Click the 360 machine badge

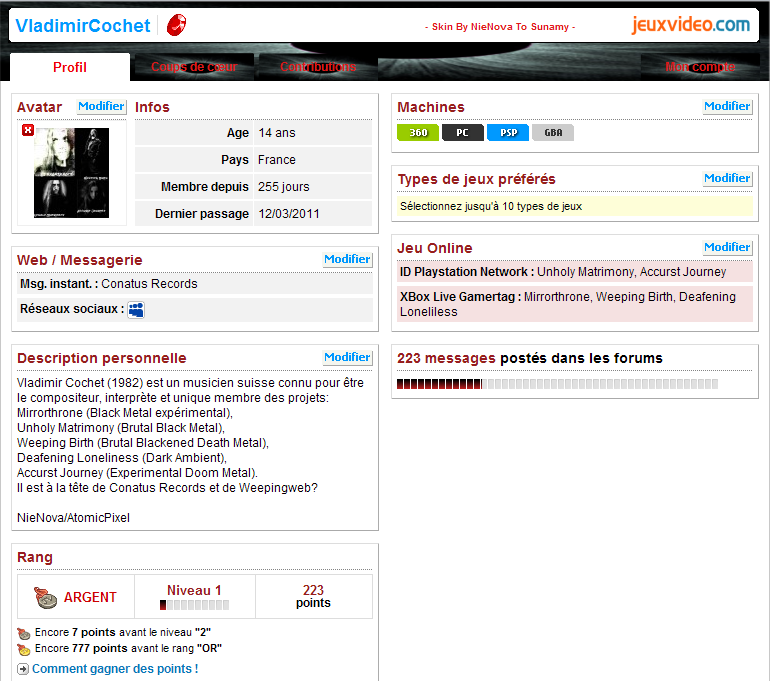point(418,133)
